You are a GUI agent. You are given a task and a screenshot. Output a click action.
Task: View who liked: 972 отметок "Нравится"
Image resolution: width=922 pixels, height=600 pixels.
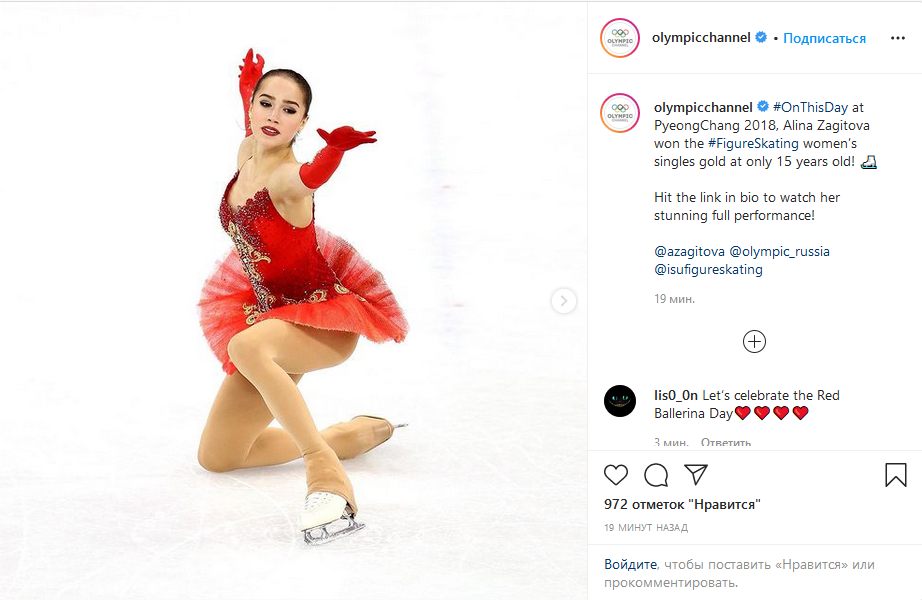click(682, 504)
